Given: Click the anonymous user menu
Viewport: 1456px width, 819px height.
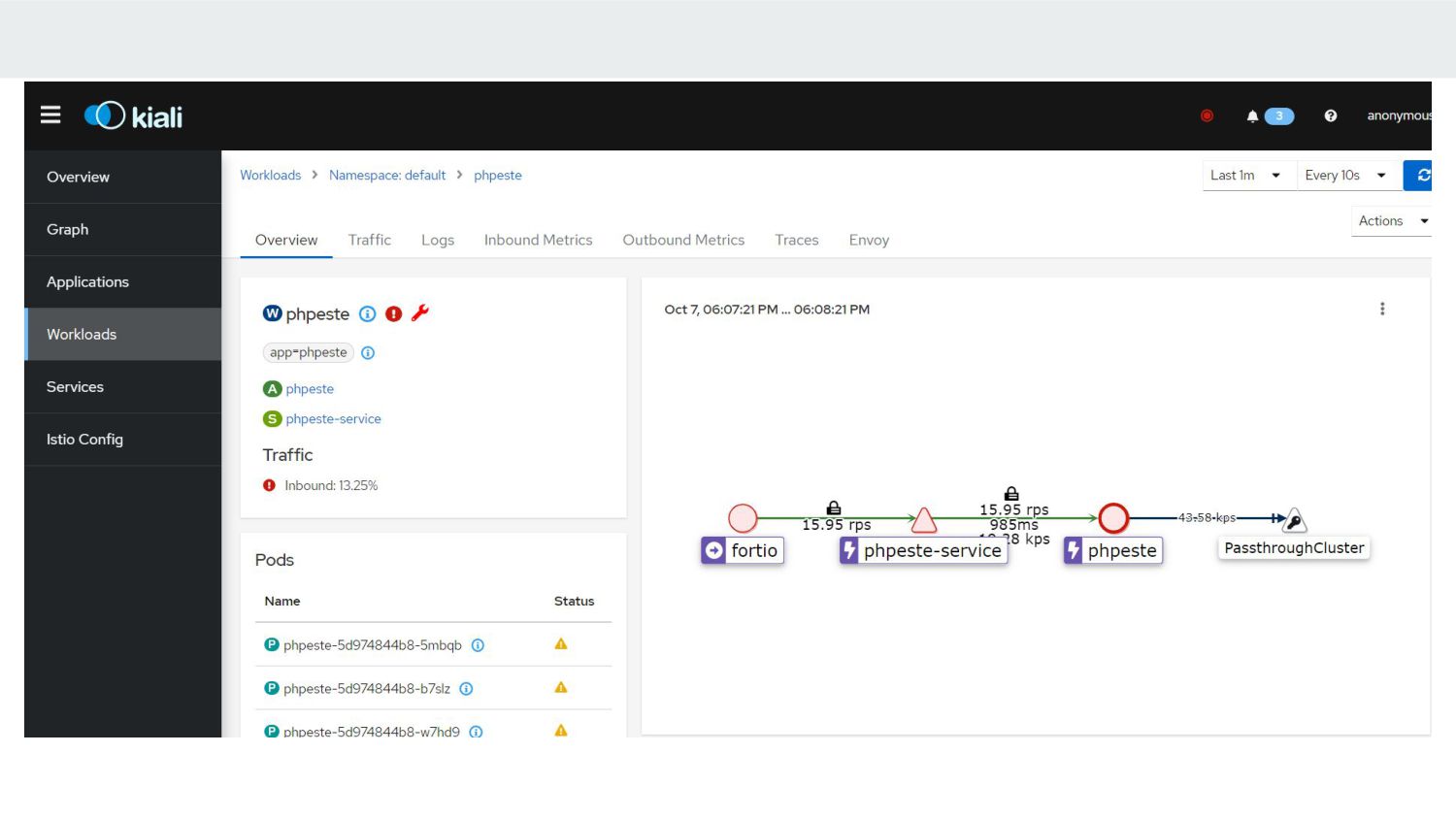Looking at the screenshot, I should [1399, 115].
